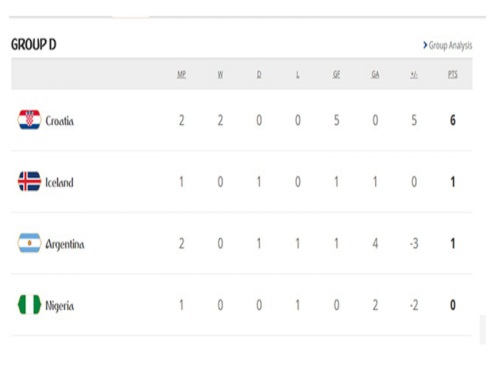This screenshot has height=375, width=500.
Task: Click the Iceland flag icon
Action: (29, 181)
